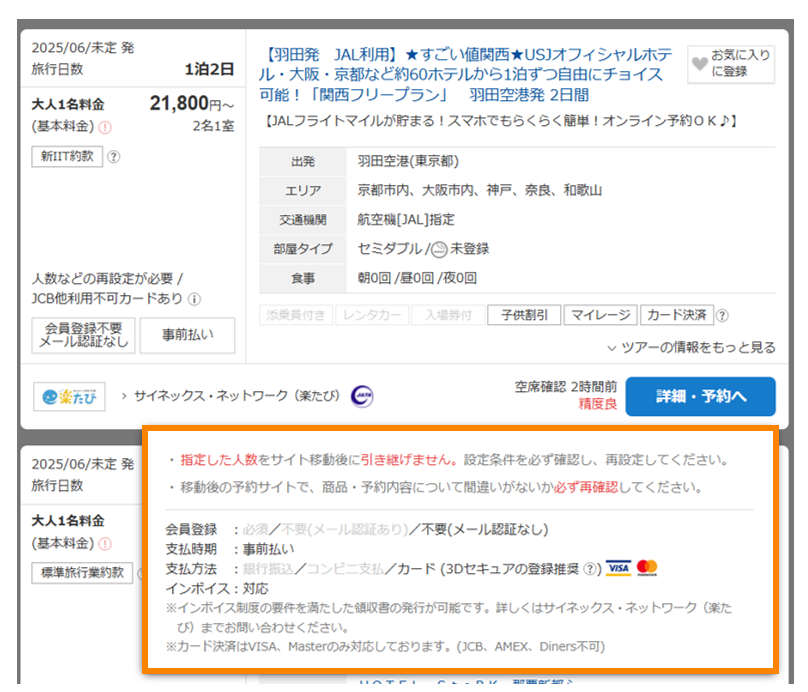Open the tour title link for 関西フリープラン

470,75
